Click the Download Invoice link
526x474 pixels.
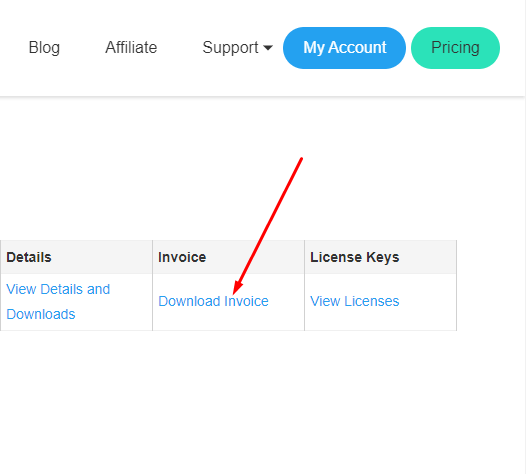[213, 301]
